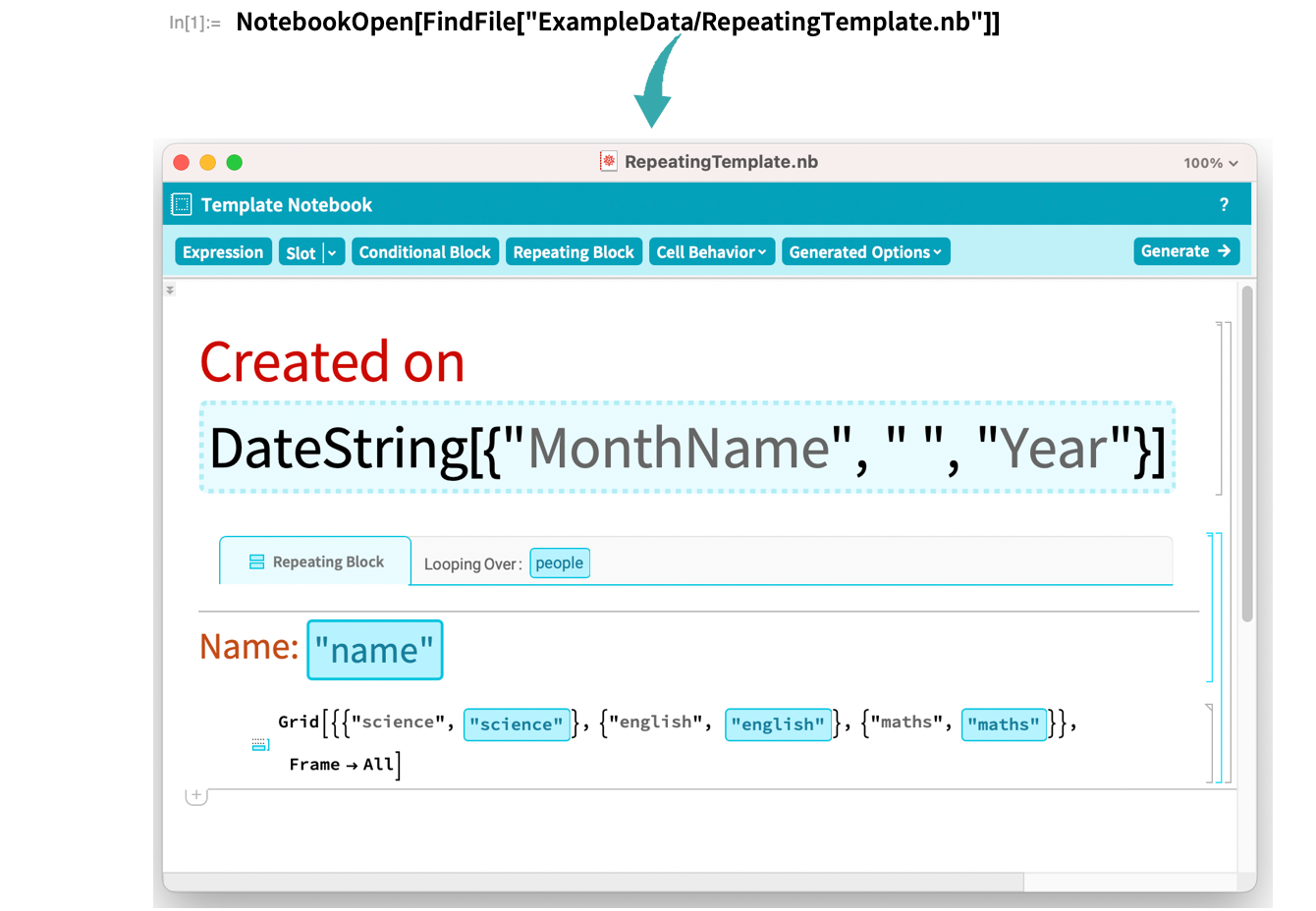1316x911 pixels.
Task: Click the vertical scrollbar thumb
Action: pos(1246,452)
